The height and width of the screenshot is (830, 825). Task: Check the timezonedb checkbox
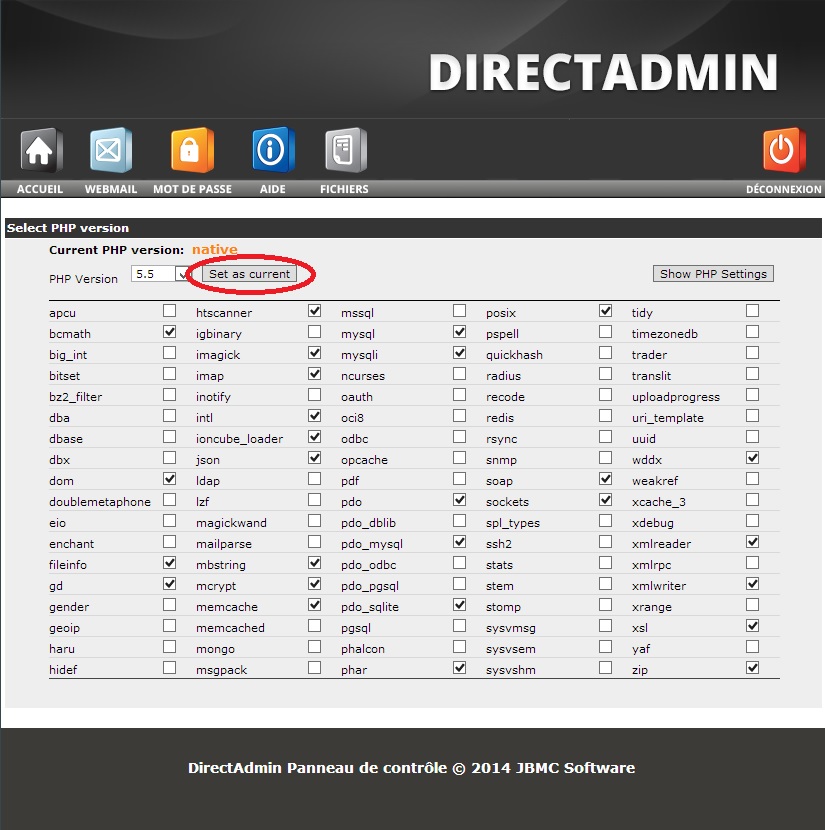click(x=752, y=332)
